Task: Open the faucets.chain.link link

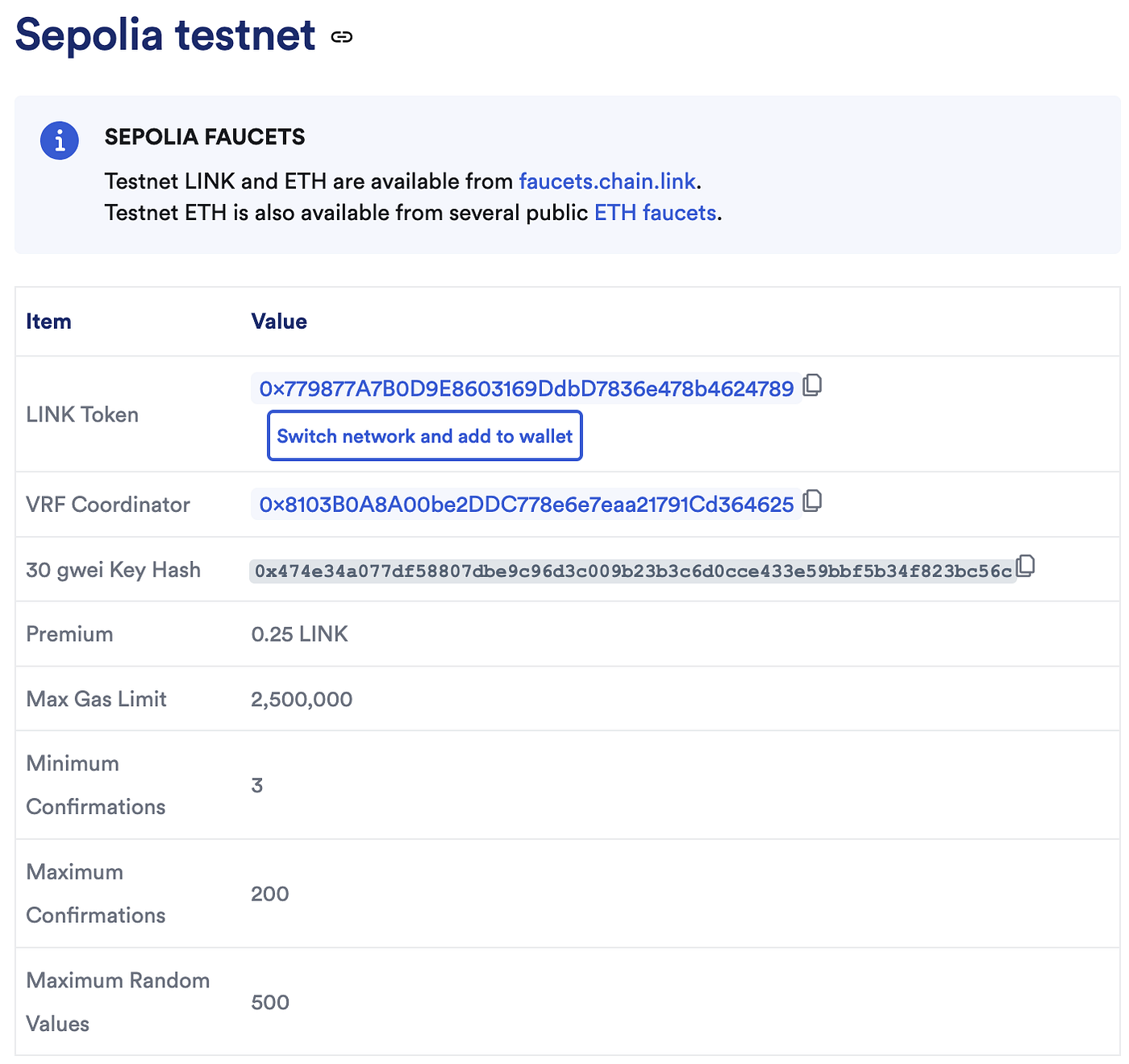Action: tap(607, 181)
